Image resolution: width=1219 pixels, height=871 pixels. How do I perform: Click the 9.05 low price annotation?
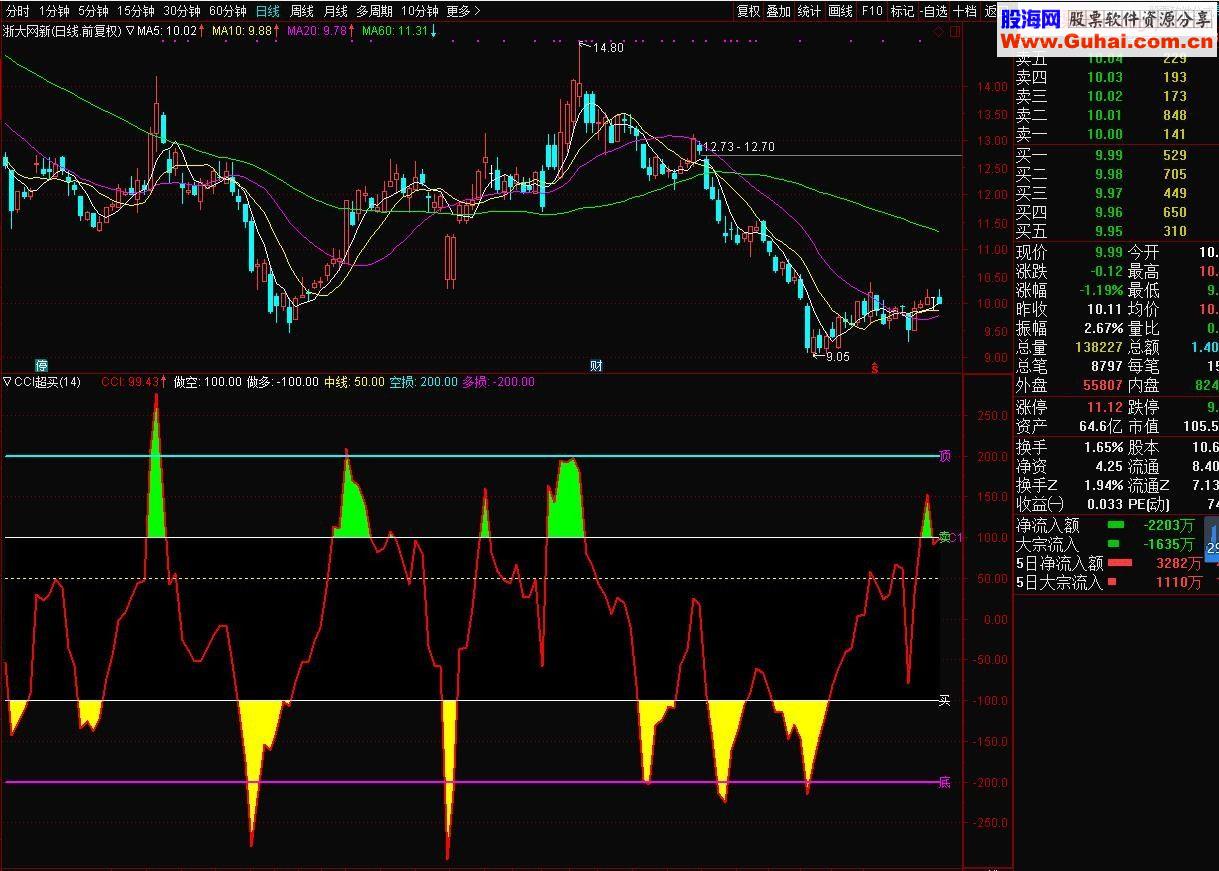click(x=839, y=356)
